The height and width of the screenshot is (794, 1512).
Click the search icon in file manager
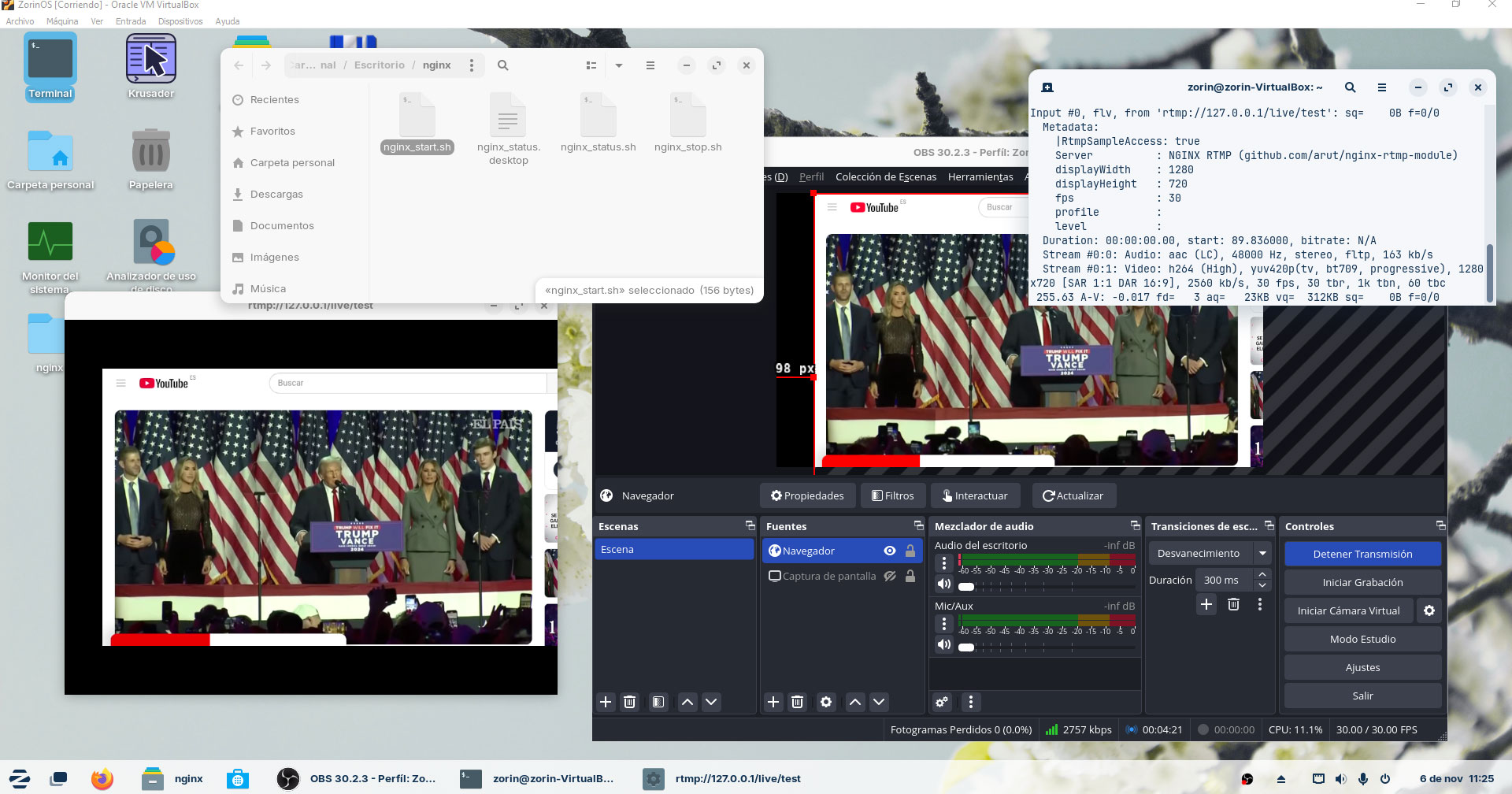coord(502,65)
